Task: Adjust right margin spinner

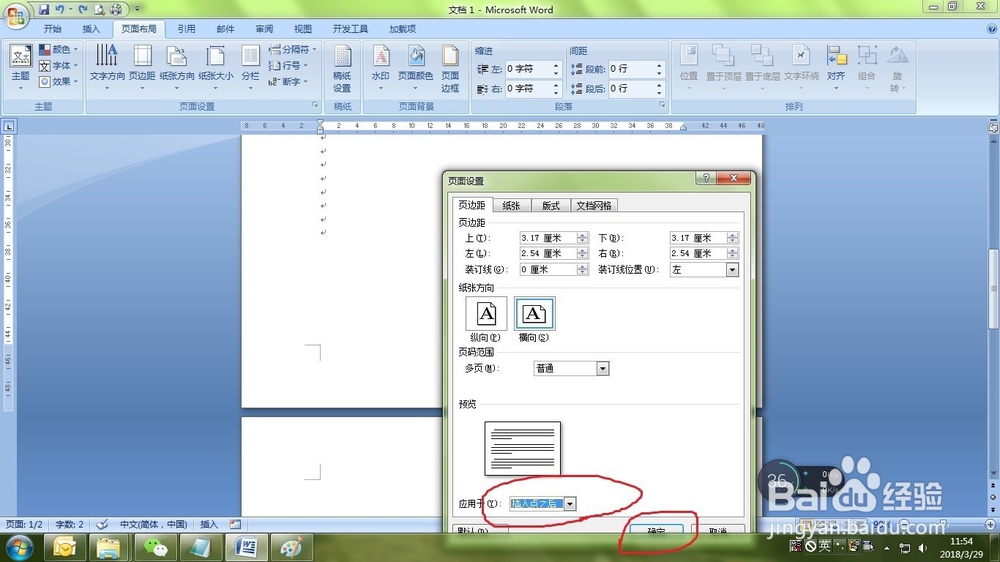Action: click(x=732, y=253)
